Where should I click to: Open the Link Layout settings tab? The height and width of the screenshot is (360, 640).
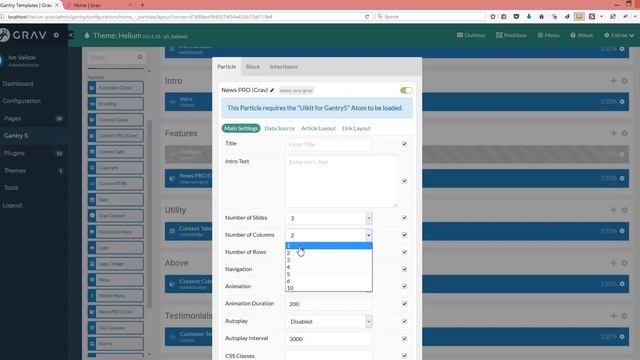(356, 128)
